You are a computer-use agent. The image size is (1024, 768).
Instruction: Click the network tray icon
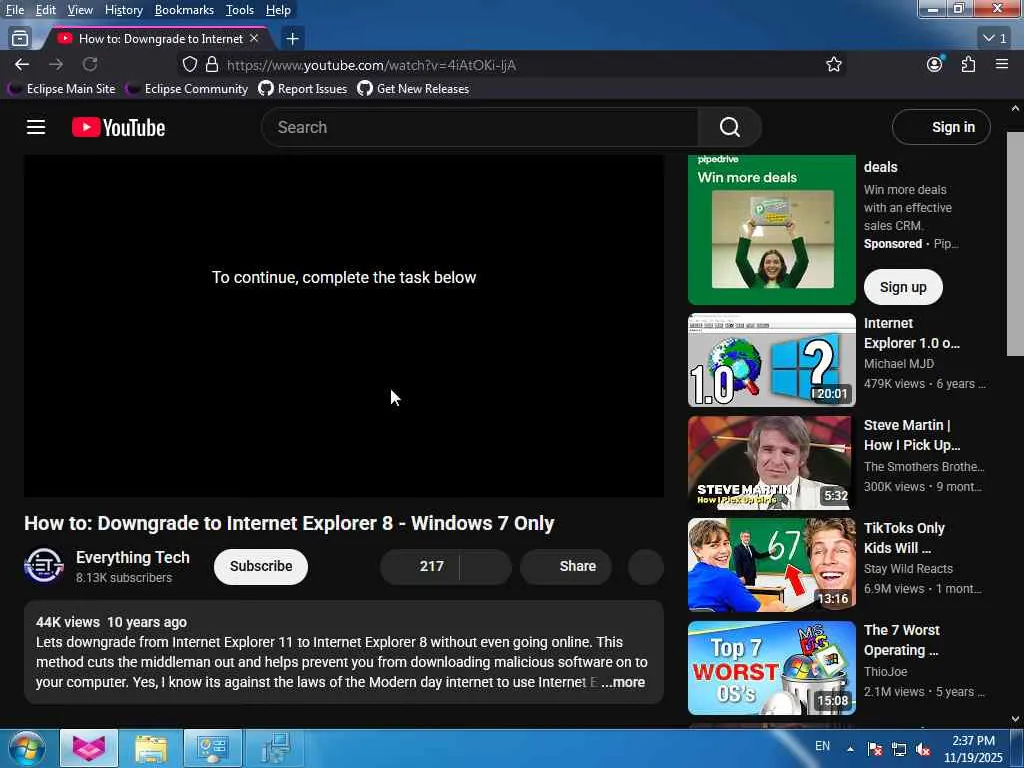(x=899, y=749)
